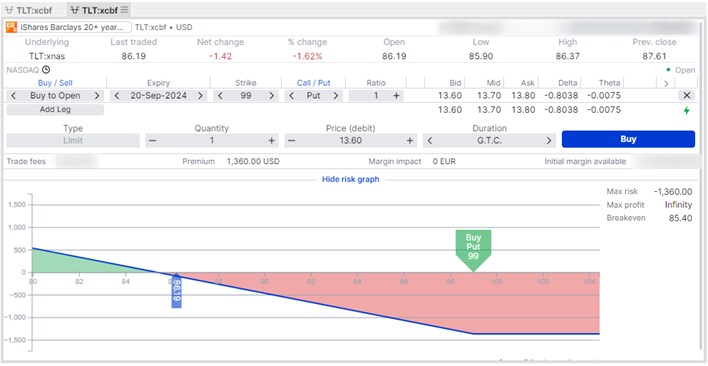
Task: Increase price with the plus icon
Action: pyautogui.click(x=410, y=141)
